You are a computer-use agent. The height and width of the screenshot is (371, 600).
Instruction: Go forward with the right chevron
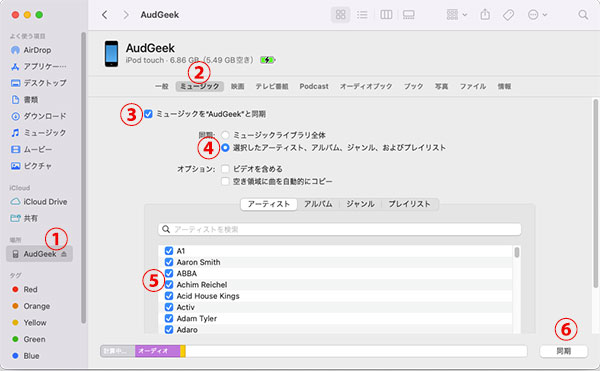pyautogui.click(x=126, y=15)
